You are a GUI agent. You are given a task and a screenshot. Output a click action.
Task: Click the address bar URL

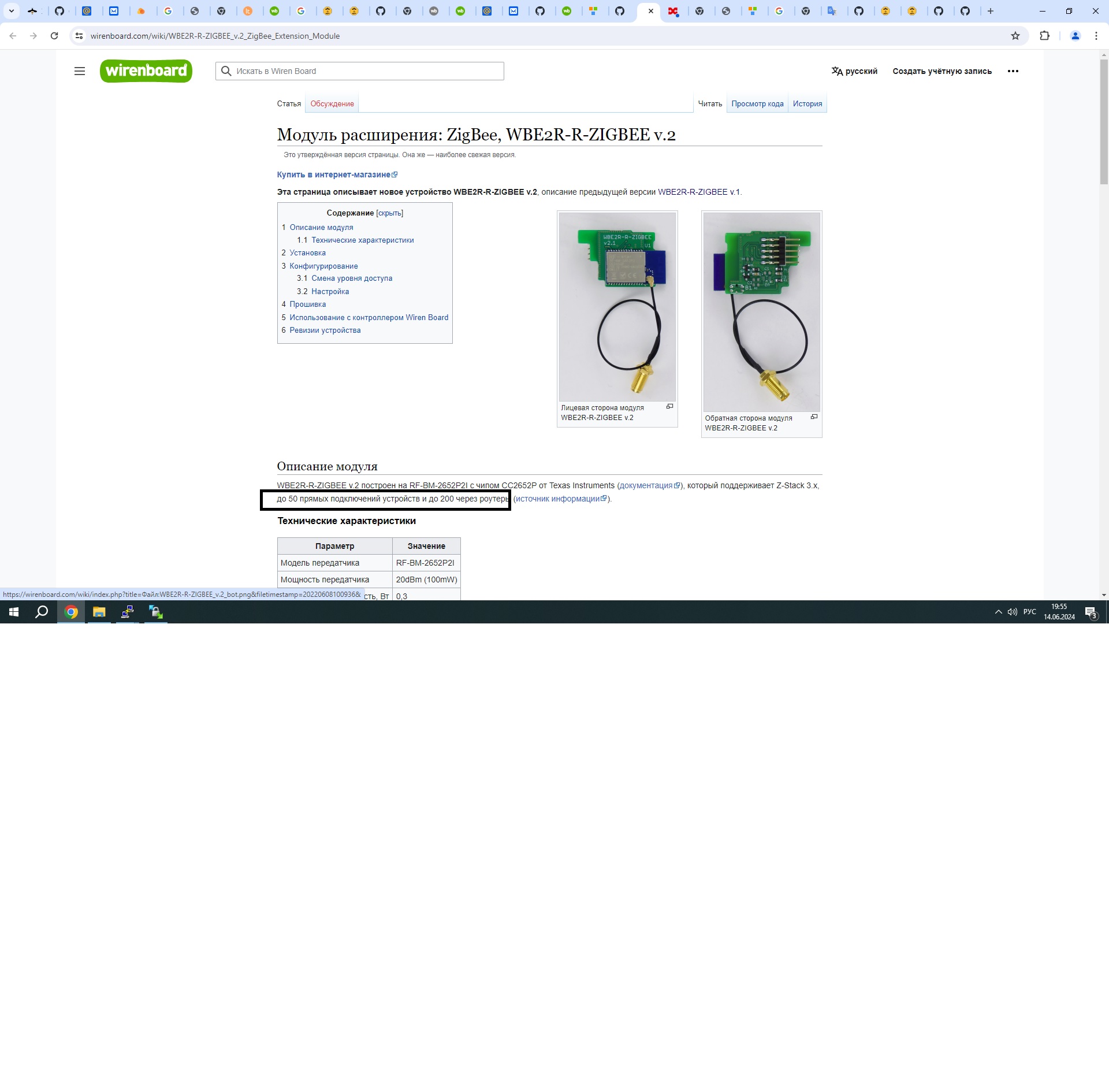click(x=215, y=36)
